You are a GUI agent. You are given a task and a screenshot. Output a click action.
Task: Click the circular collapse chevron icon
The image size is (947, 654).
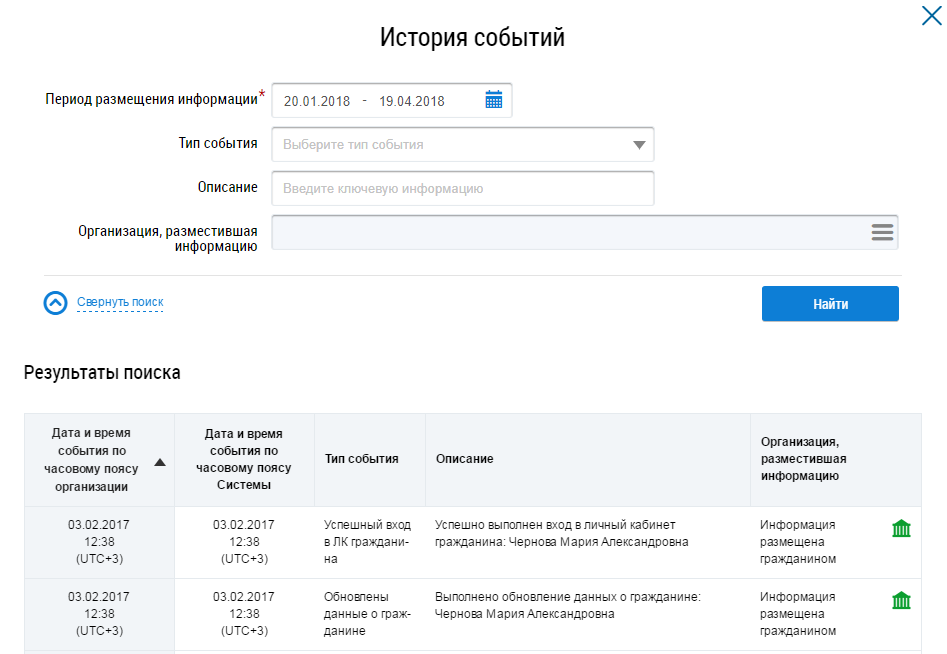pyautogui.click(x=56, y=303)
